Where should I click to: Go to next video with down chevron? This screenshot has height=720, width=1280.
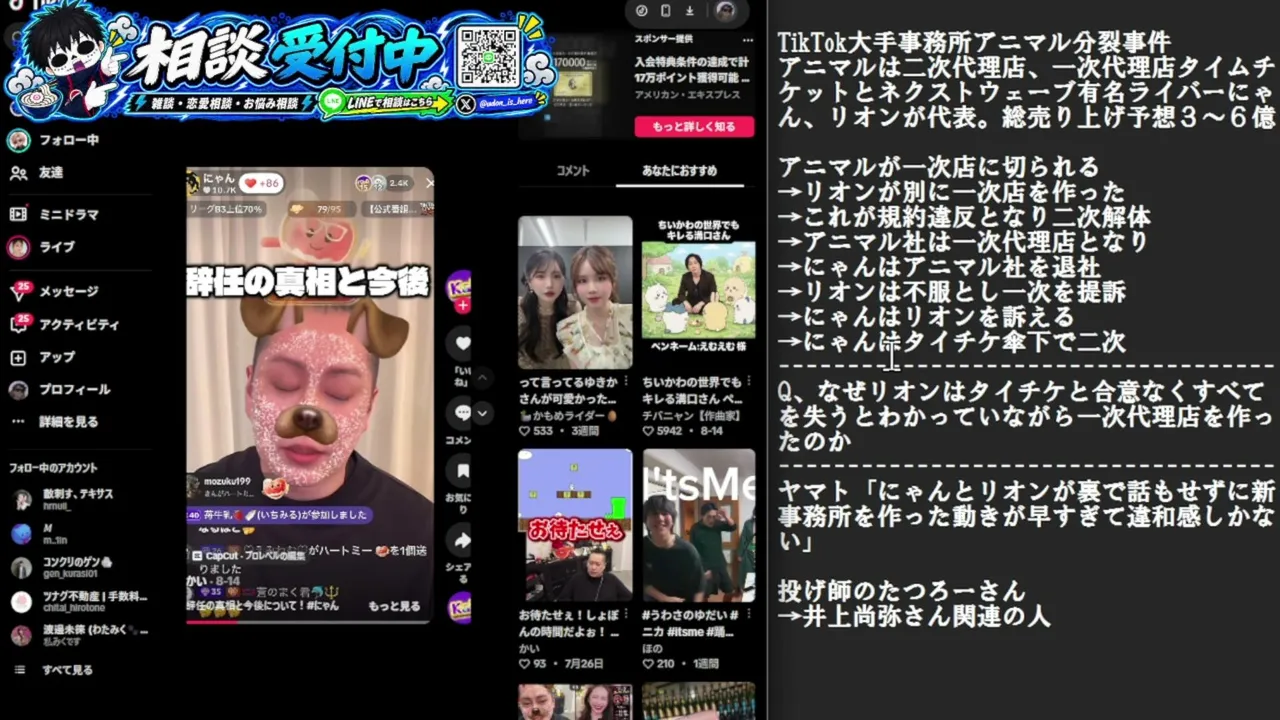[x=482, y=412]
